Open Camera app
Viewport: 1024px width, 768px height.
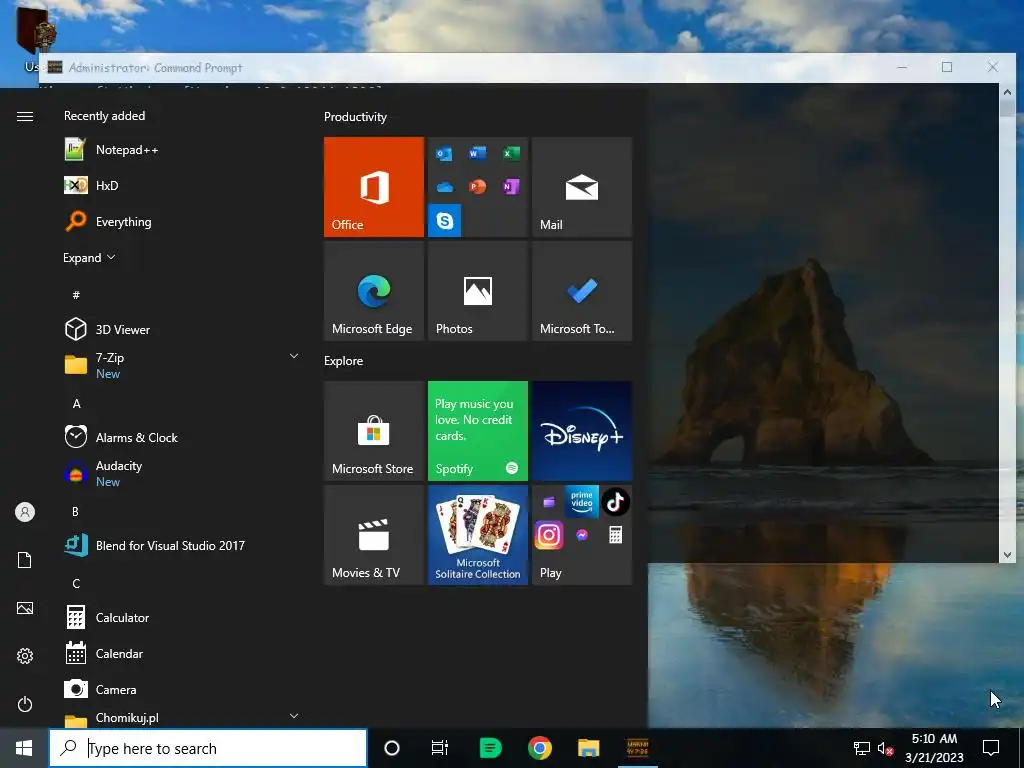[182, 689]
